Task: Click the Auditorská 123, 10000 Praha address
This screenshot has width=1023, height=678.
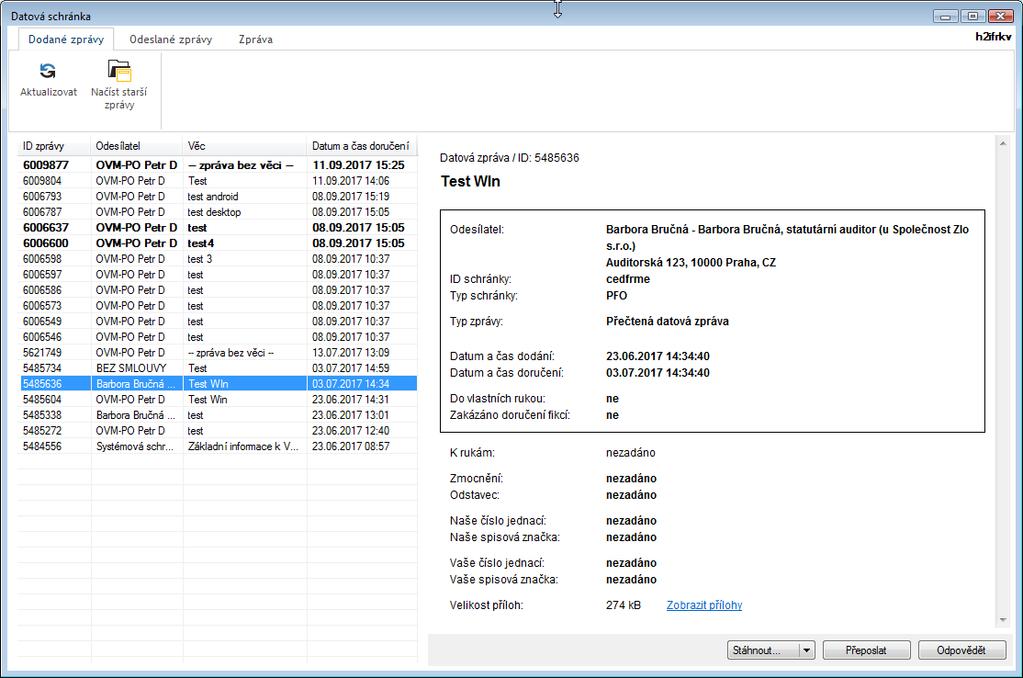Action: point(691,262)
